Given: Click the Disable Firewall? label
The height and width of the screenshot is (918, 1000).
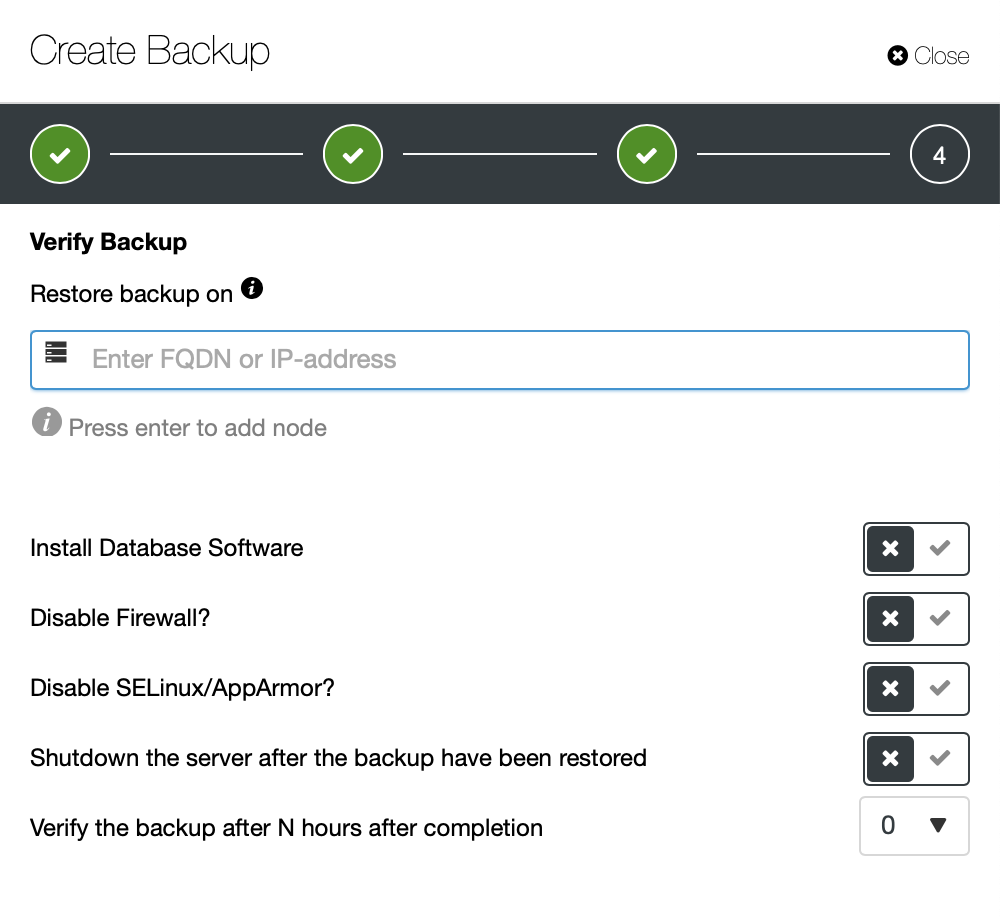Looking at the screenshot, I should tap(120, 618).
